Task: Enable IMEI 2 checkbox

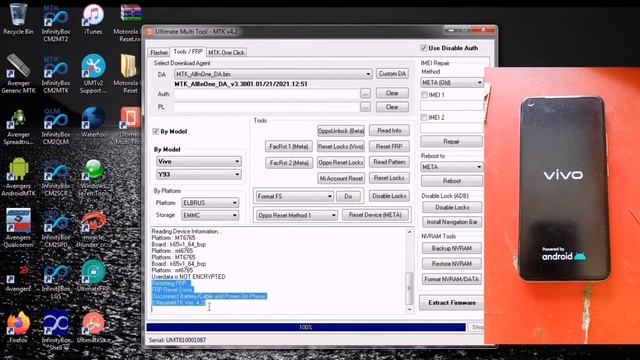Action: [424, 117]
